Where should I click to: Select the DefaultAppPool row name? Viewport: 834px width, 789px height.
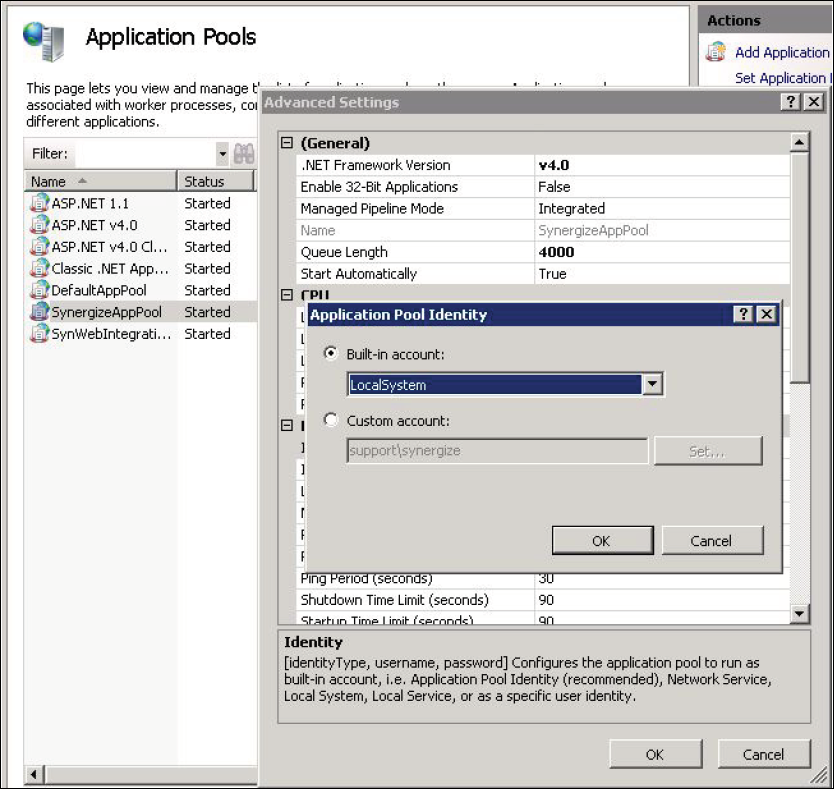[99, 290]
